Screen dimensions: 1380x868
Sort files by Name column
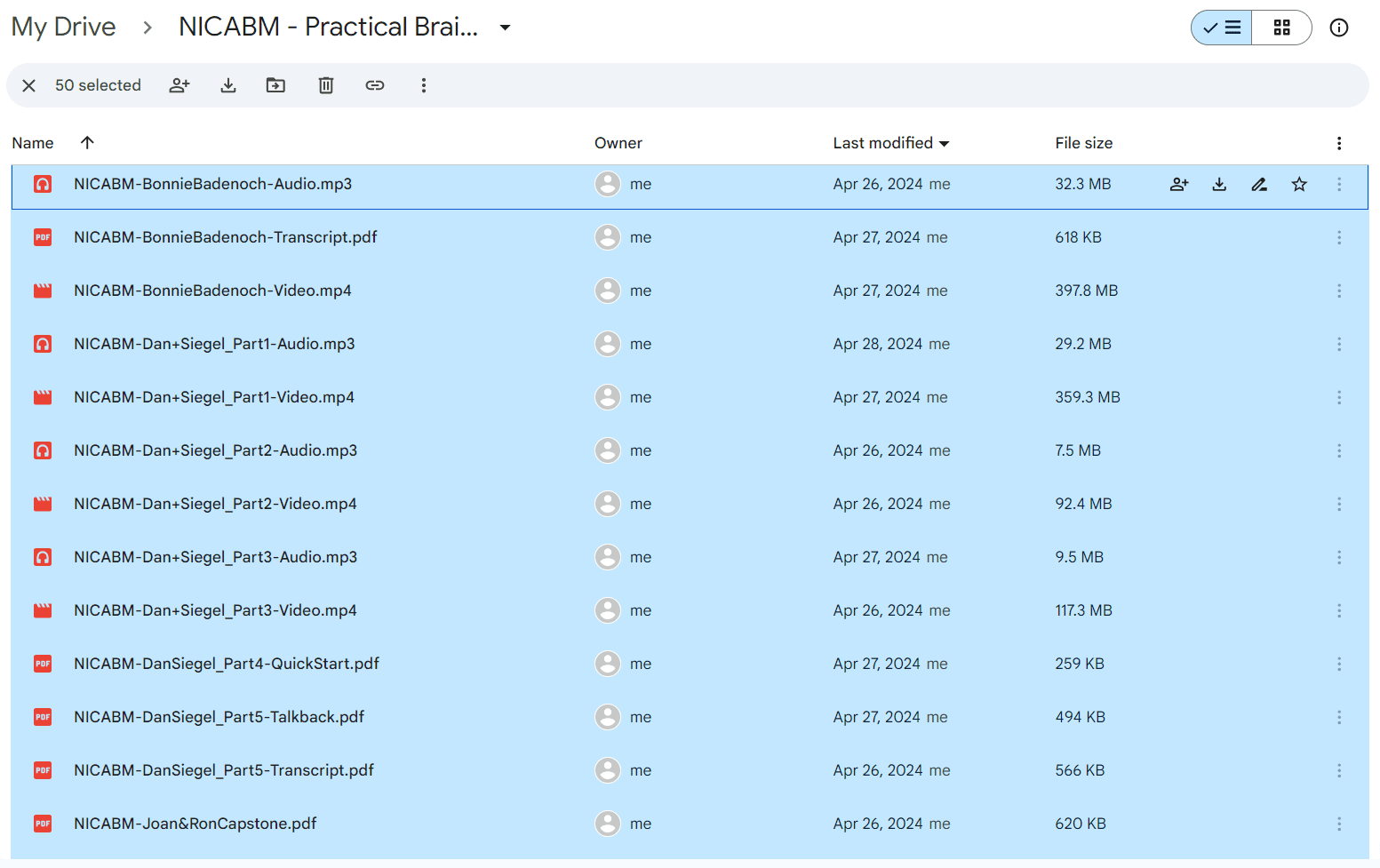coord(33,143)
